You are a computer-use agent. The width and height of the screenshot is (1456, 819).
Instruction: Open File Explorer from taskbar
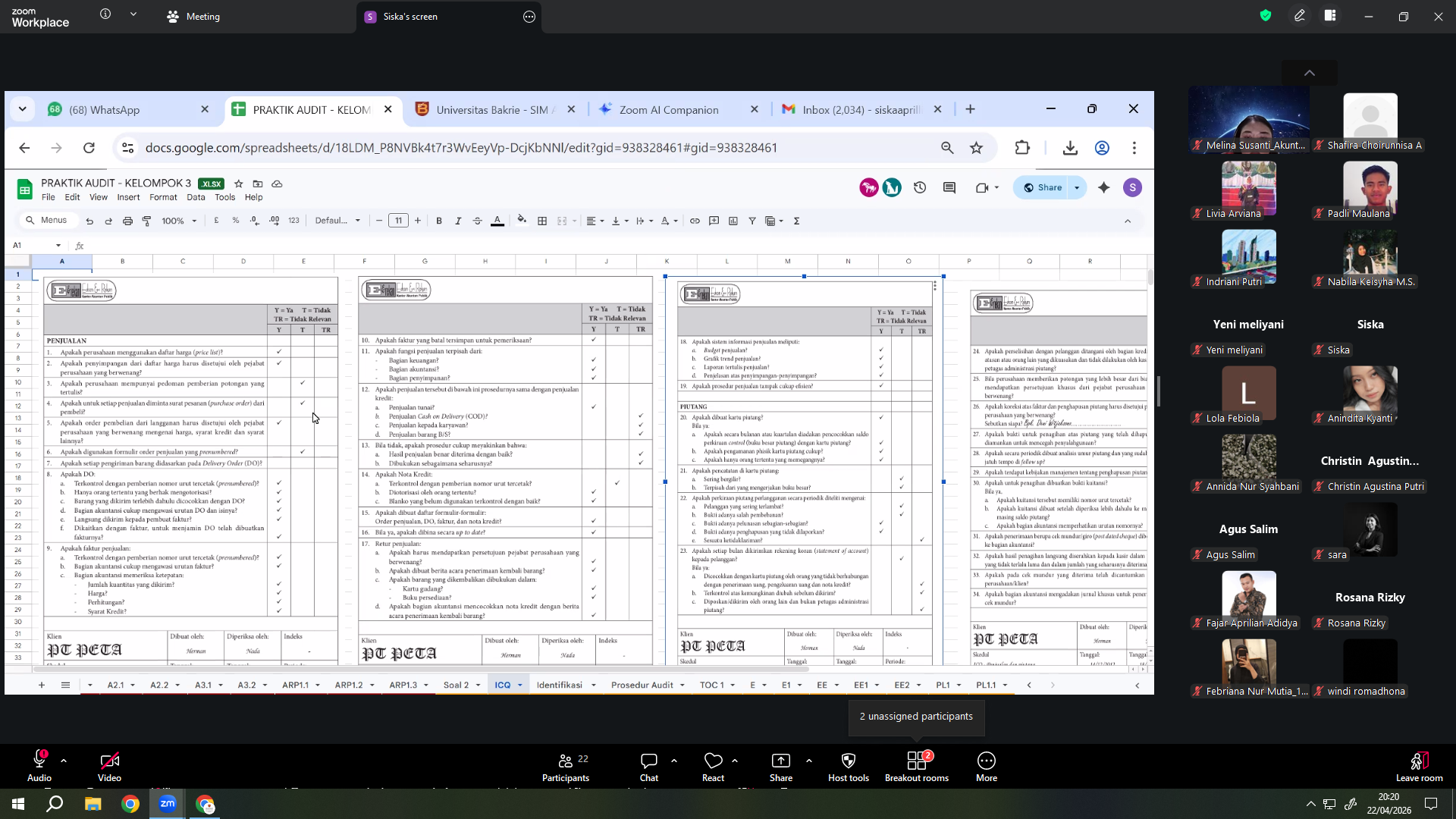tap(93, 804)
